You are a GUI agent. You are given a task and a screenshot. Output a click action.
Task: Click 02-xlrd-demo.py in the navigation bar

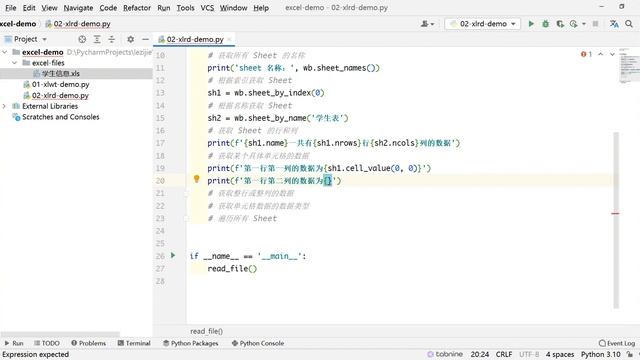point(78,24)
